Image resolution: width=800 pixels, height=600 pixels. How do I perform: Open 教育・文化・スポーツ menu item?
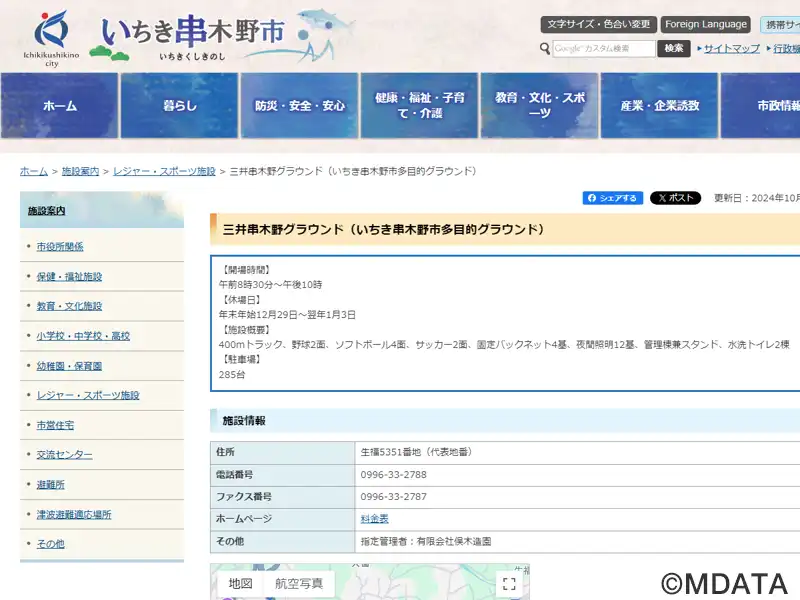pos(539,106)
